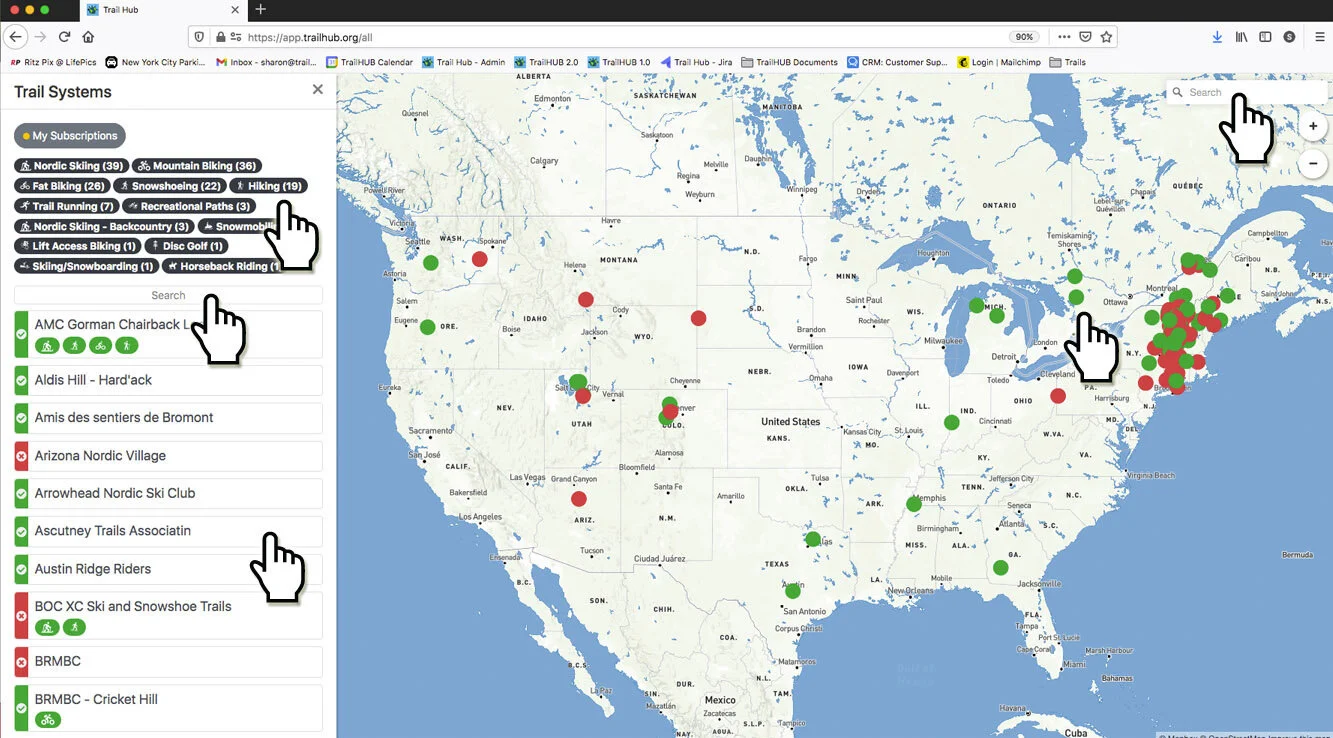
Task: Select BRMBC - Cricket Hill
Action: click(x=168, y=708)
